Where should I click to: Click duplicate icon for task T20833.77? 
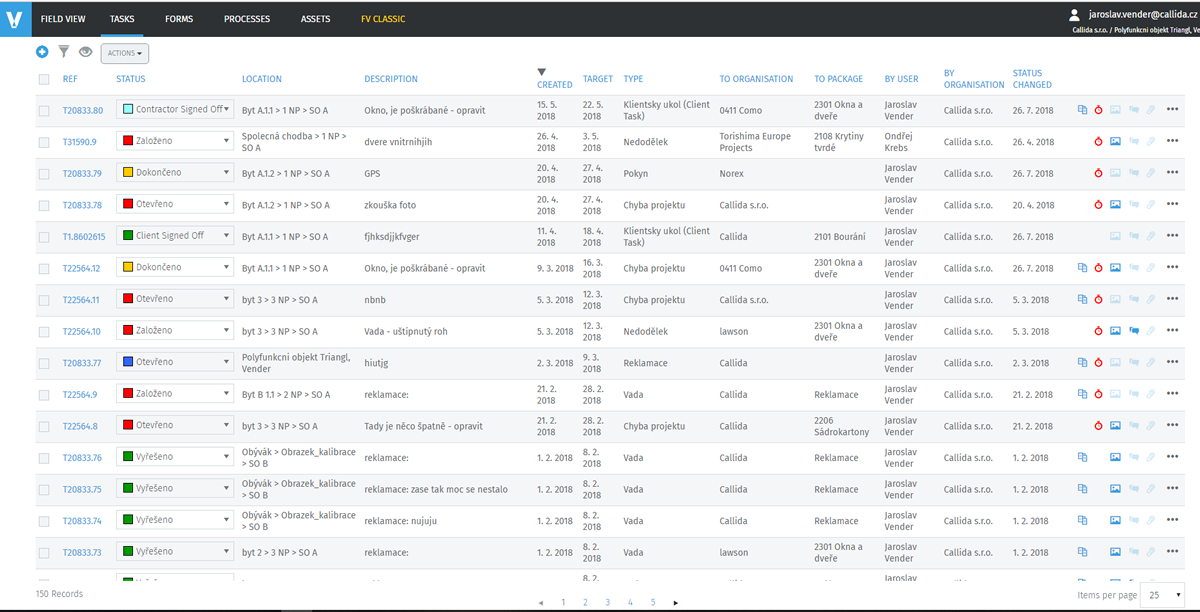click(1082, 363)
